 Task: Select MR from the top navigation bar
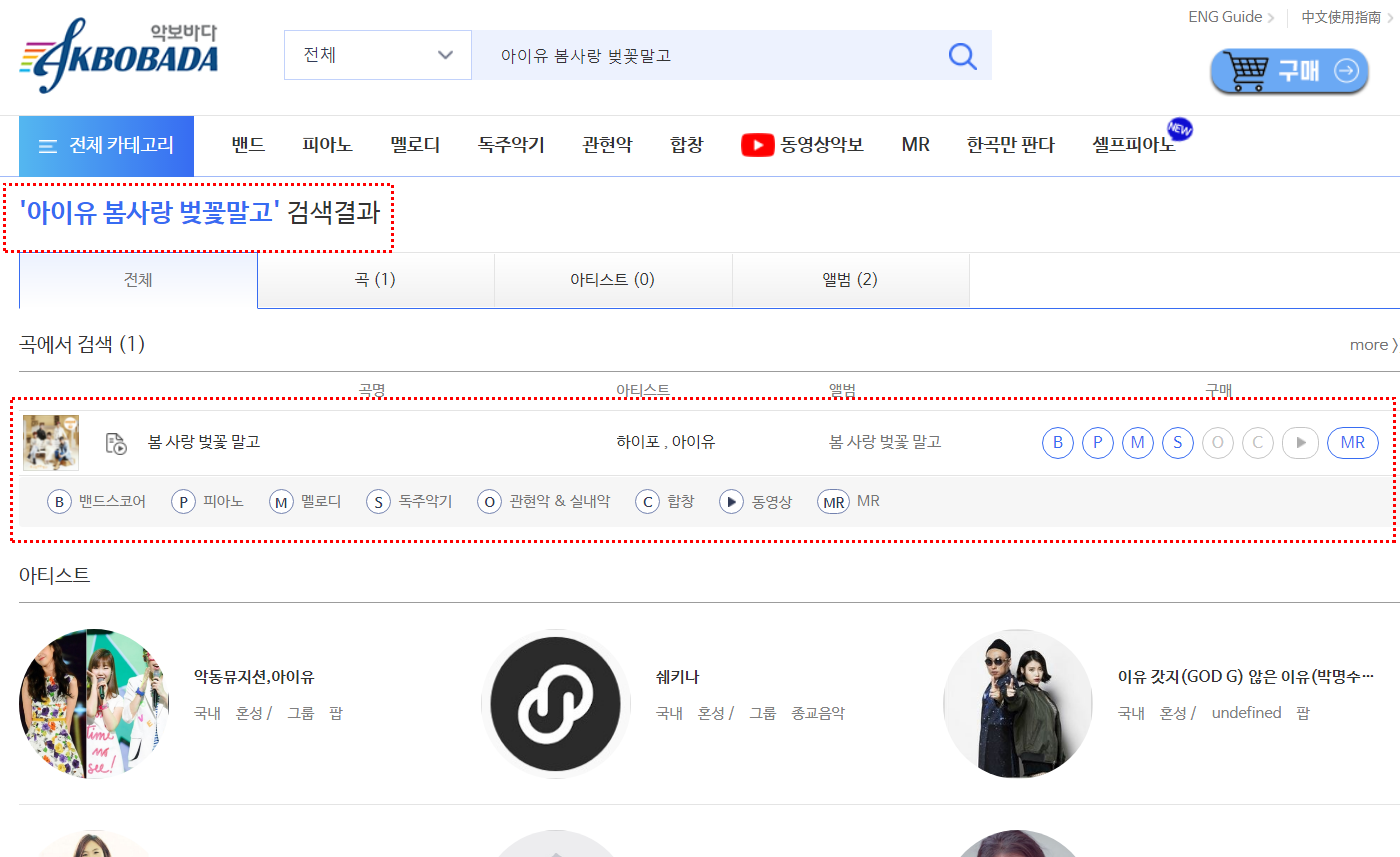point(914,145)
